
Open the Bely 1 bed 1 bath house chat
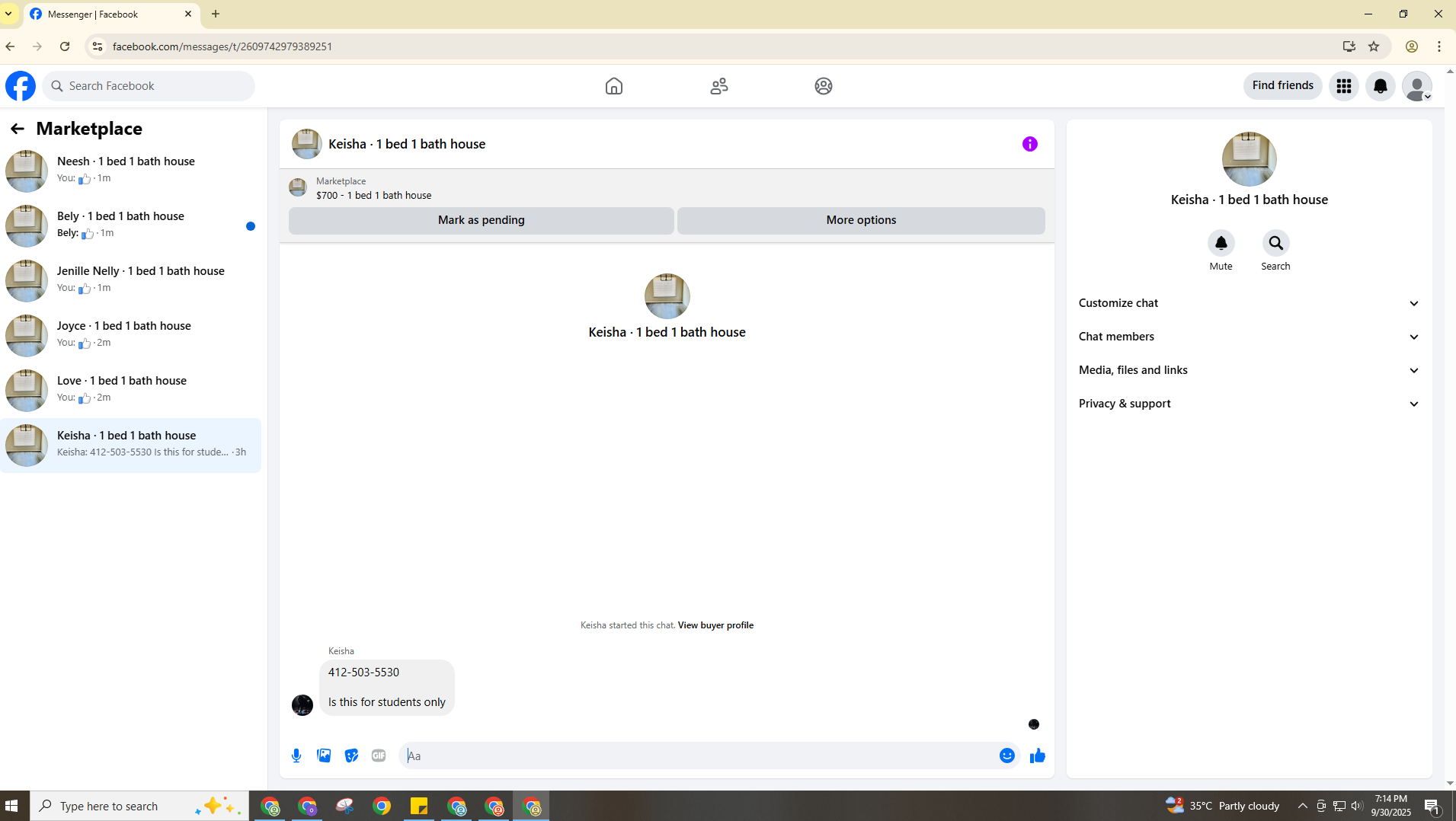click(131, 225)
